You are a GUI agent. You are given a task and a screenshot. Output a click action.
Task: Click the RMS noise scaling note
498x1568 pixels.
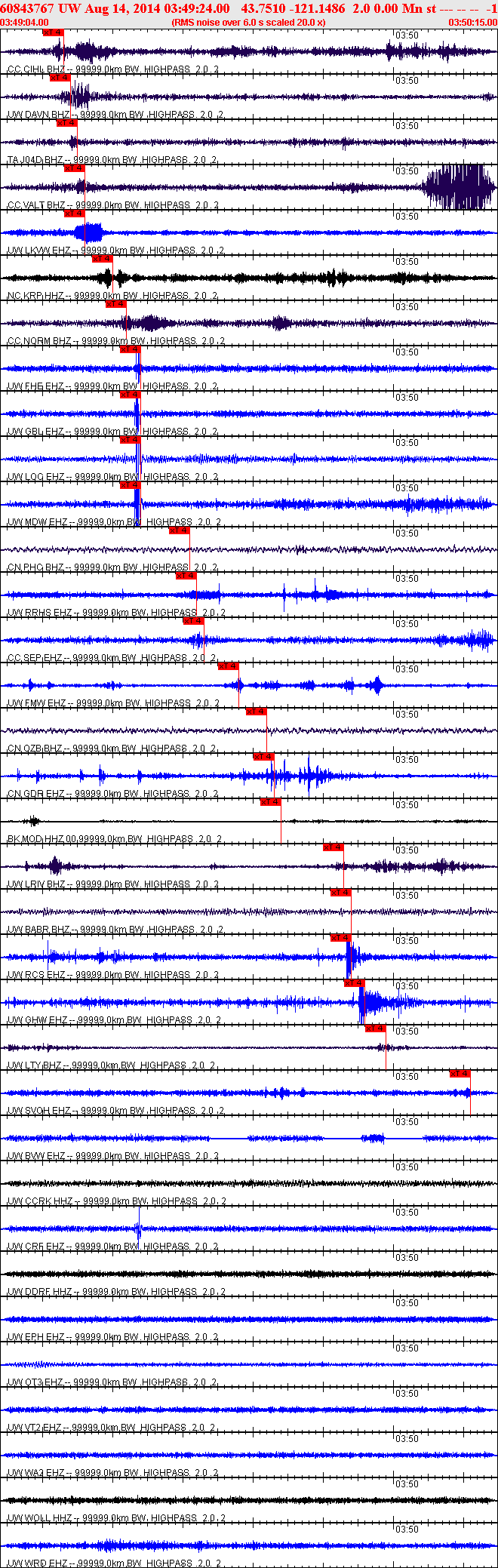(x=249, y=23)
